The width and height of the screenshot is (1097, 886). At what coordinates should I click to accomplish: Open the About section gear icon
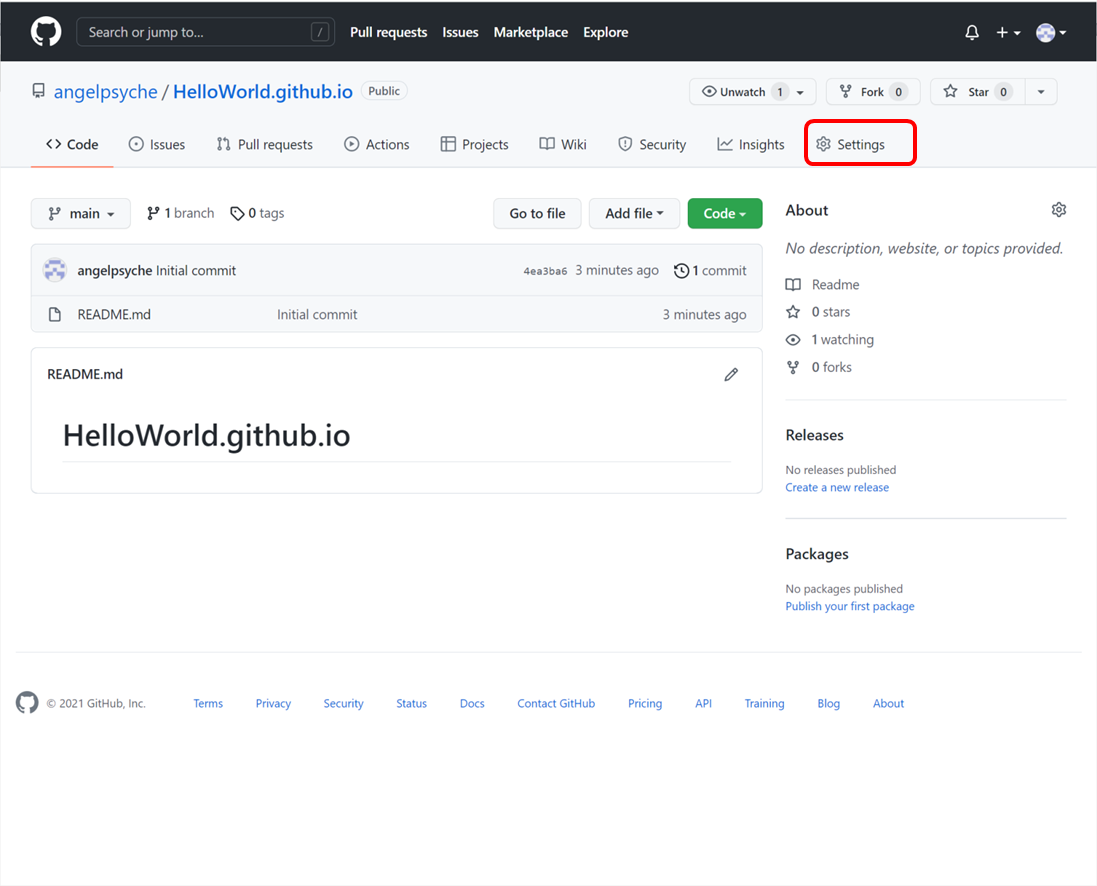[x=1059, y=210]
